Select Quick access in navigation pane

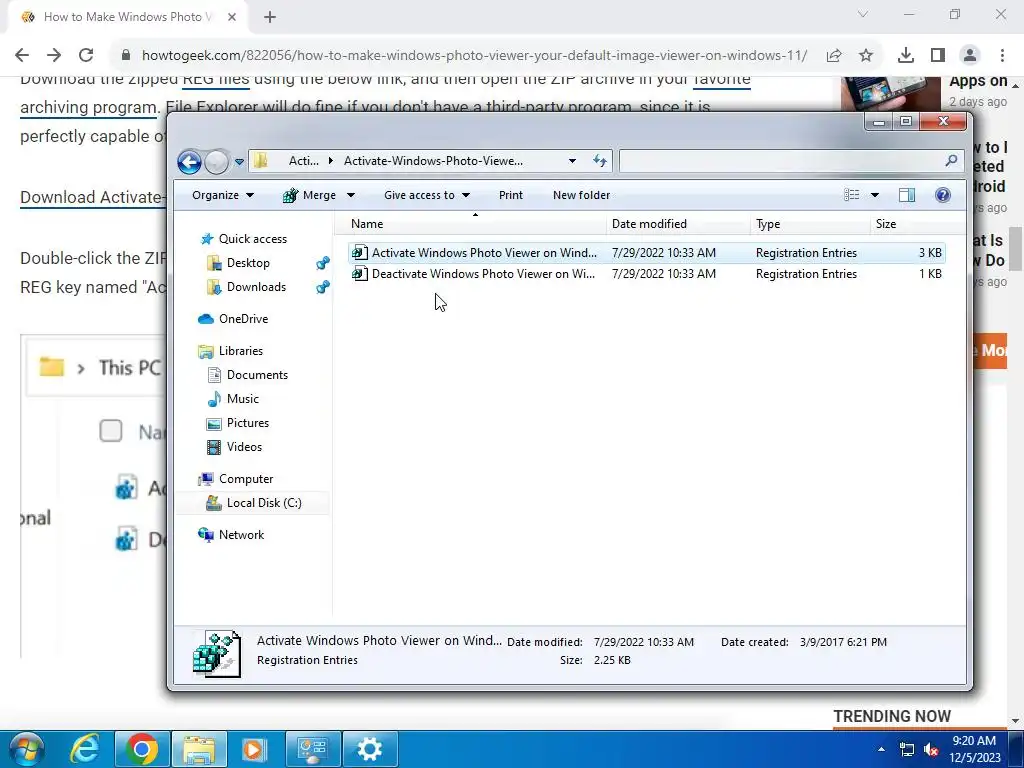[252, 239]
